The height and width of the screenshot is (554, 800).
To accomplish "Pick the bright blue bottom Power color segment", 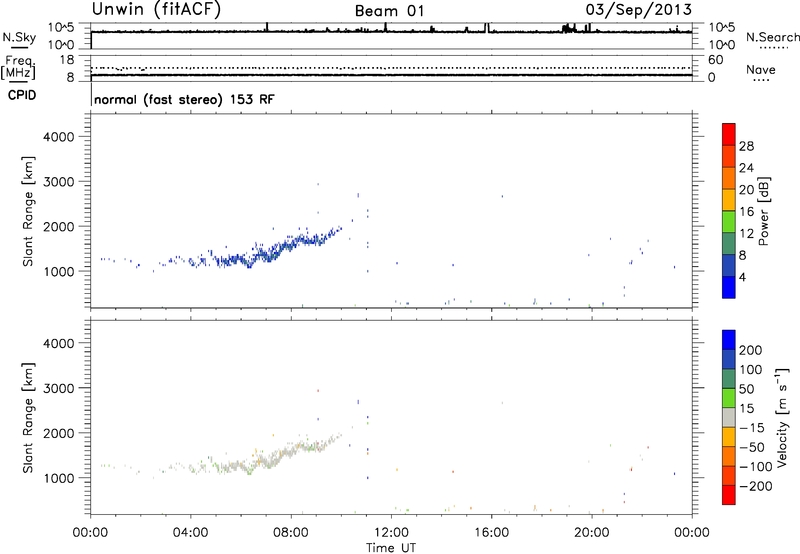I will coord(729,287).
